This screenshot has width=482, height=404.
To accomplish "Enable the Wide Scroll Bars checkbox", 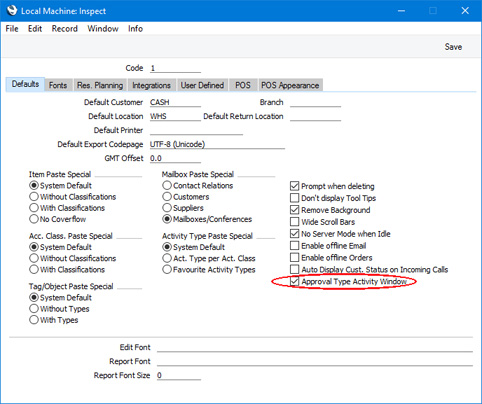I will (x=294, y=222).
